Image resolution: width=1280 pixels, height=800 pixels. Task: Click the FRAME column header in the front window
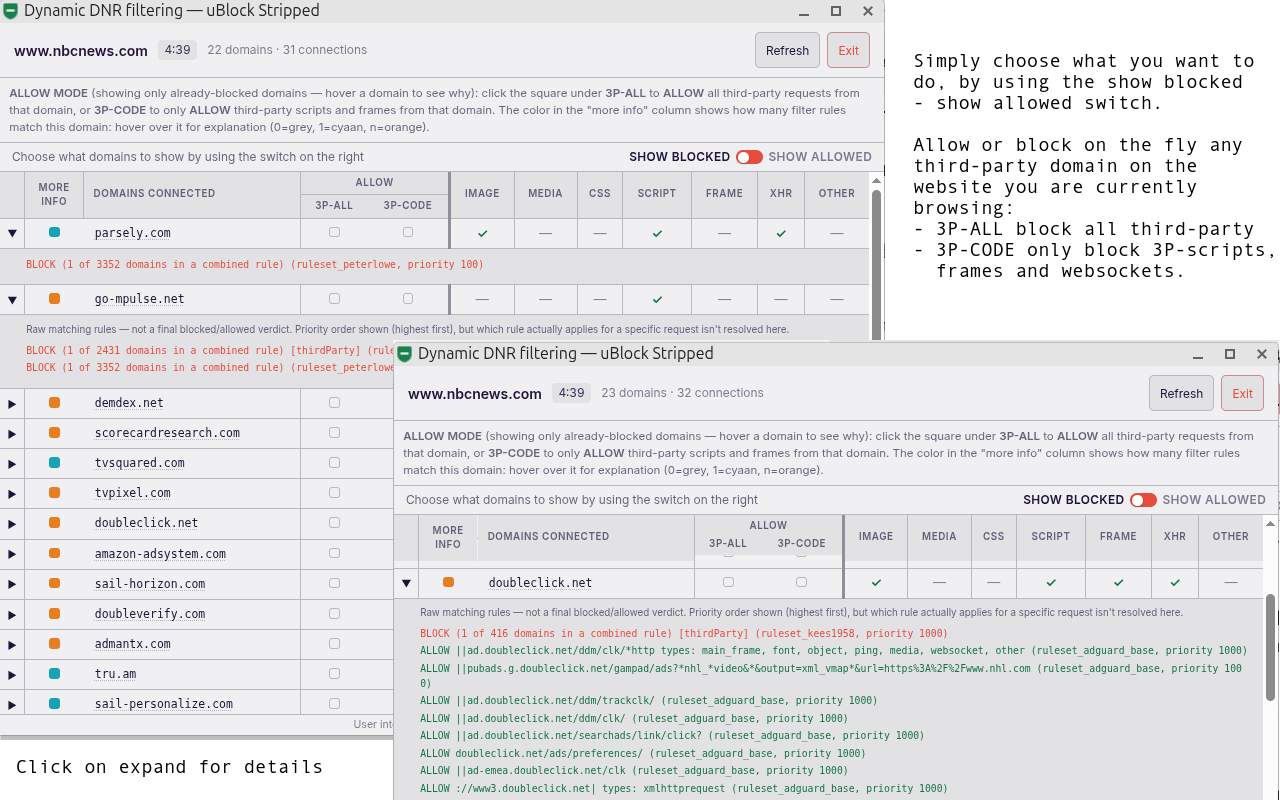click(x=1118, y=537)
